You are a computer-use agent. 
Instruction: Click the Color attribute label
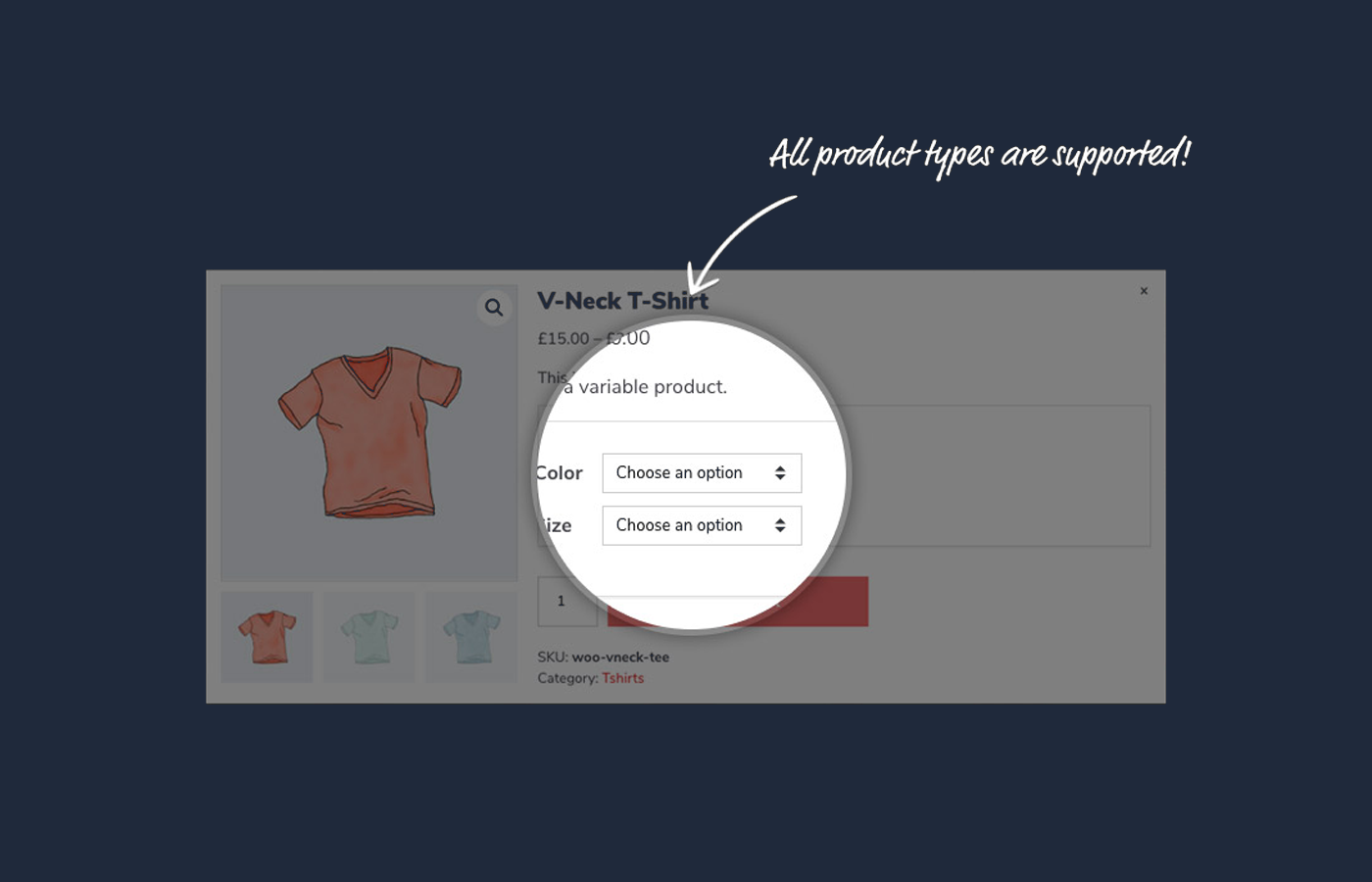click(x=560, y=473)
